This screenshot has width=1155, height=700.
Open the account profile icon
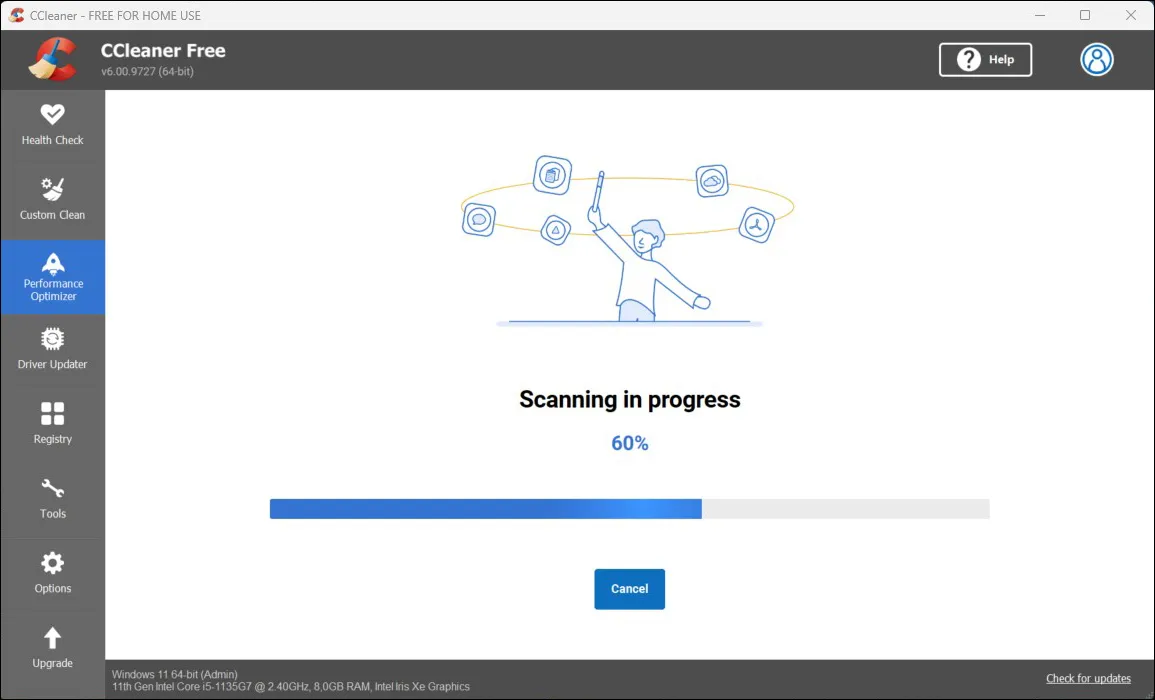[1096, 60]
